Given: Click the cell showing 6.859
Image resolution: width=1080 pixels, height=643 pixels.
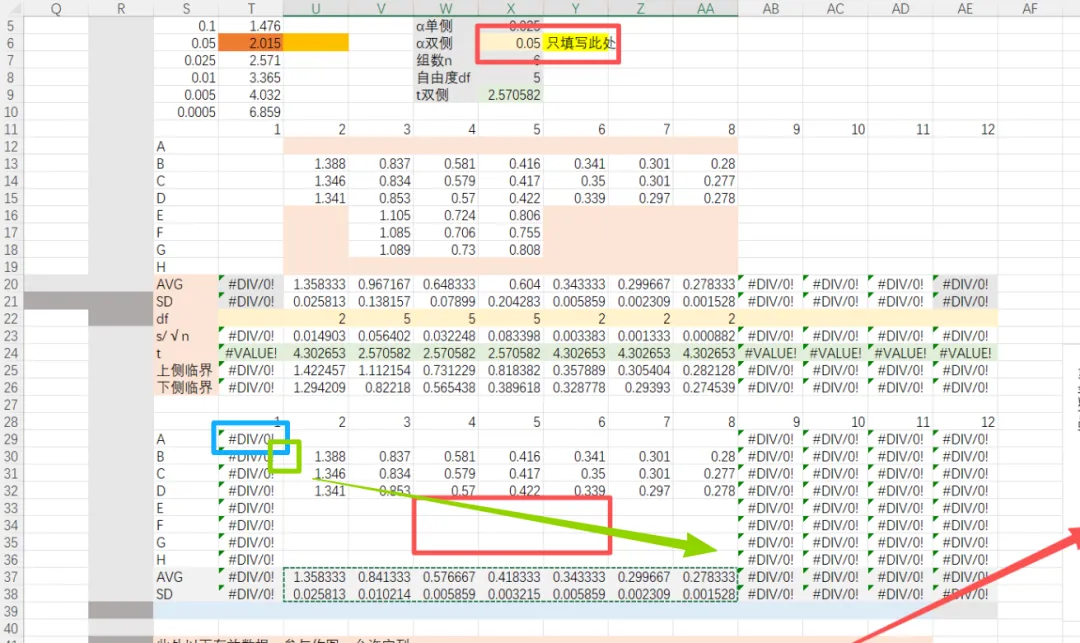Looking at the screenshot, I should point(251,112).
